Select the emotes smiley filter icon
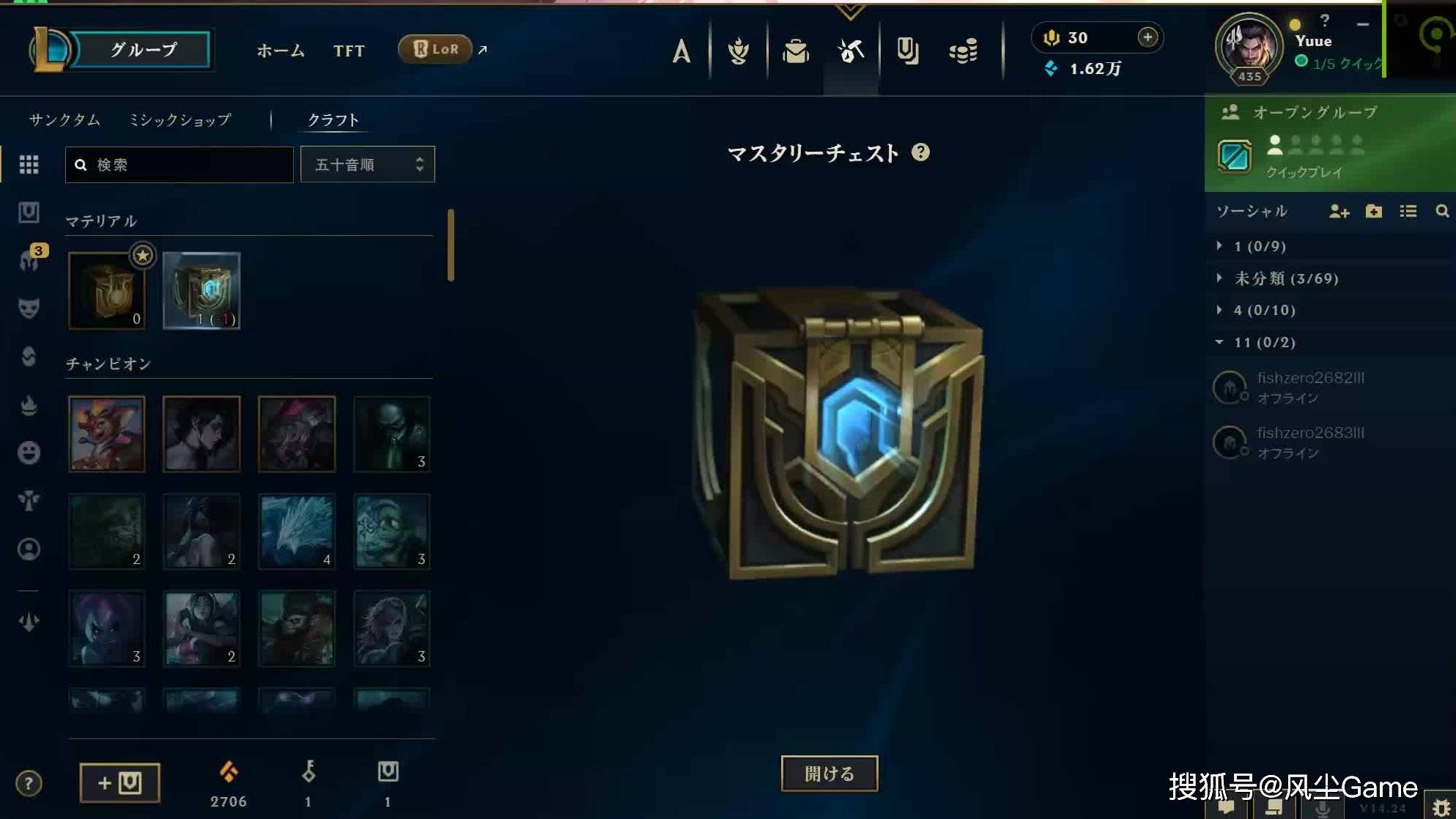 tap(29, 453)
